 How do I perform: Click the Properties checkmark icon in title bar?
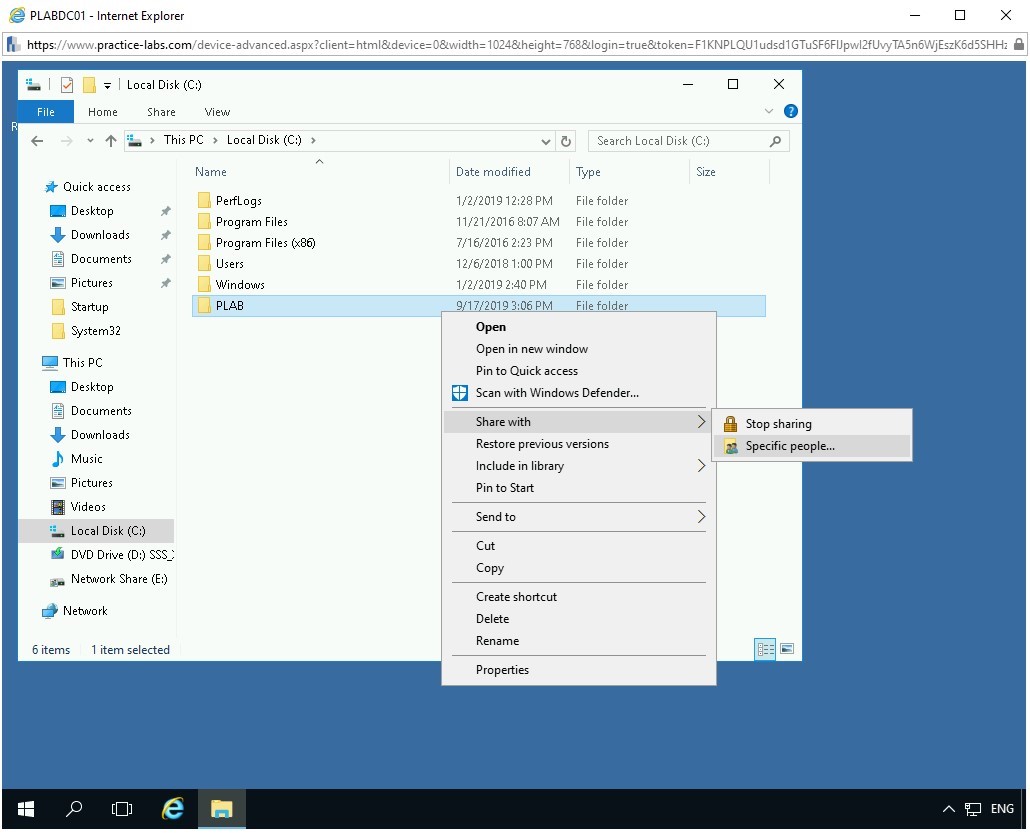[66, 85]
